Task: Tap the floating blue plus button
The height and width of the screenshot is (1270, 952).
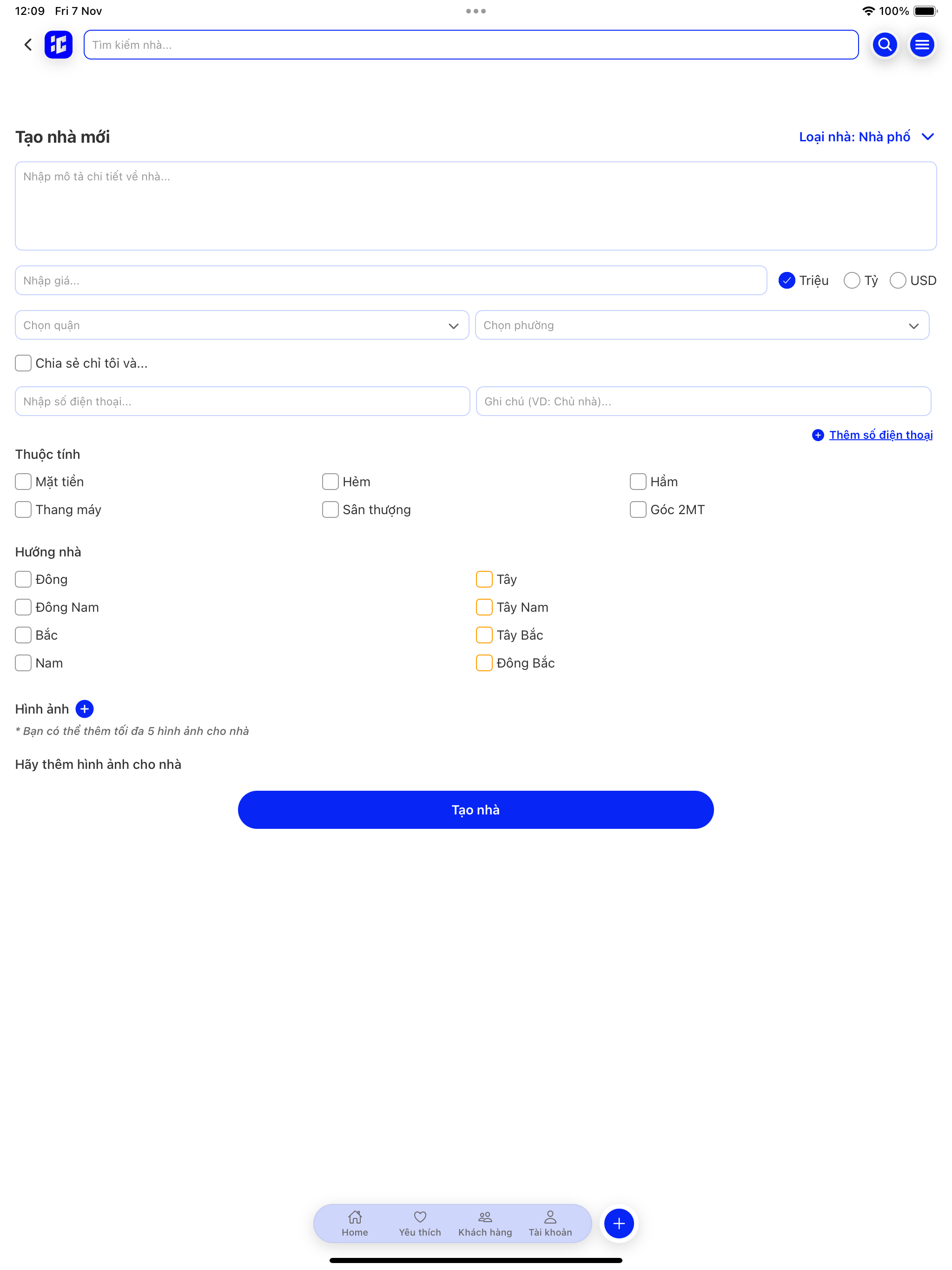Action: tap(619, 1224)
